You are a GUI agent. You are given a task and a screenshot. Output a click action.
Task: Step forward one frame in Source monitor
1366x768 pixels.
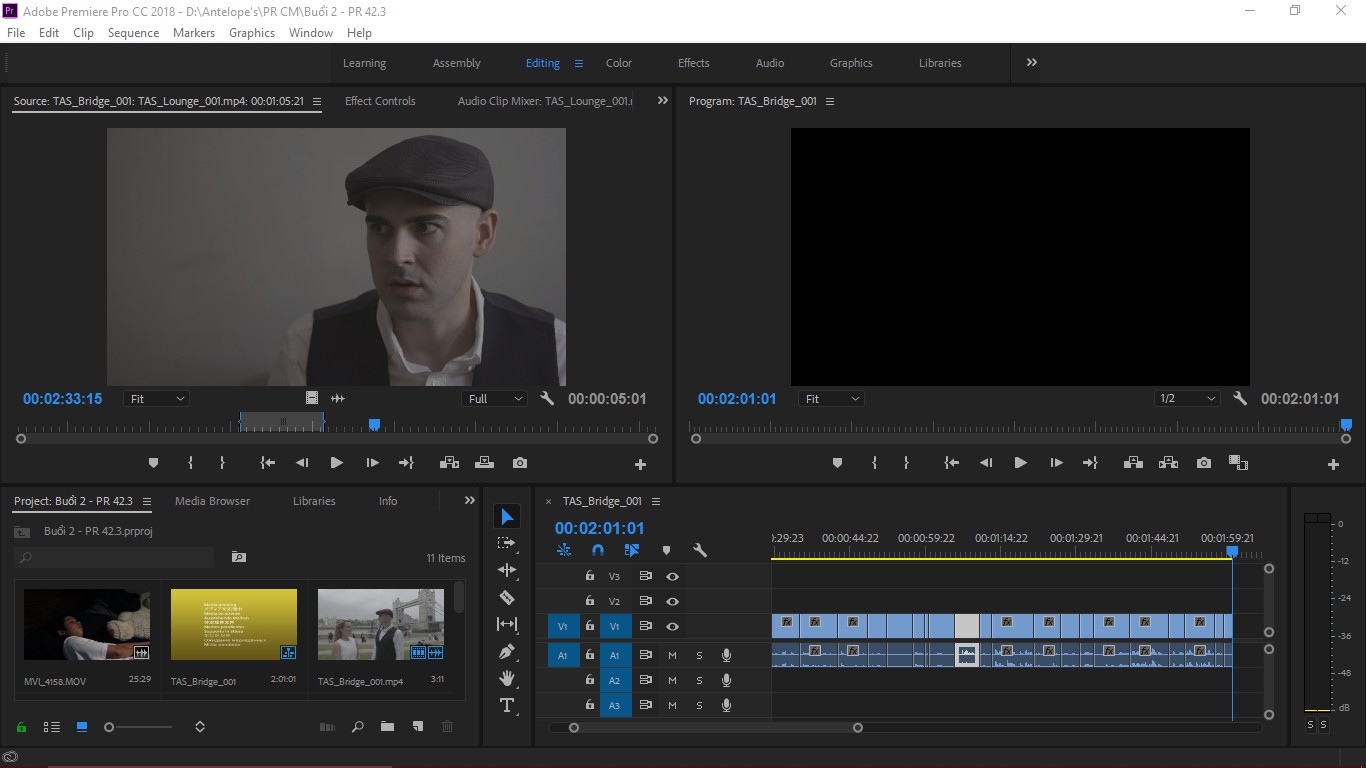(372, 463)
